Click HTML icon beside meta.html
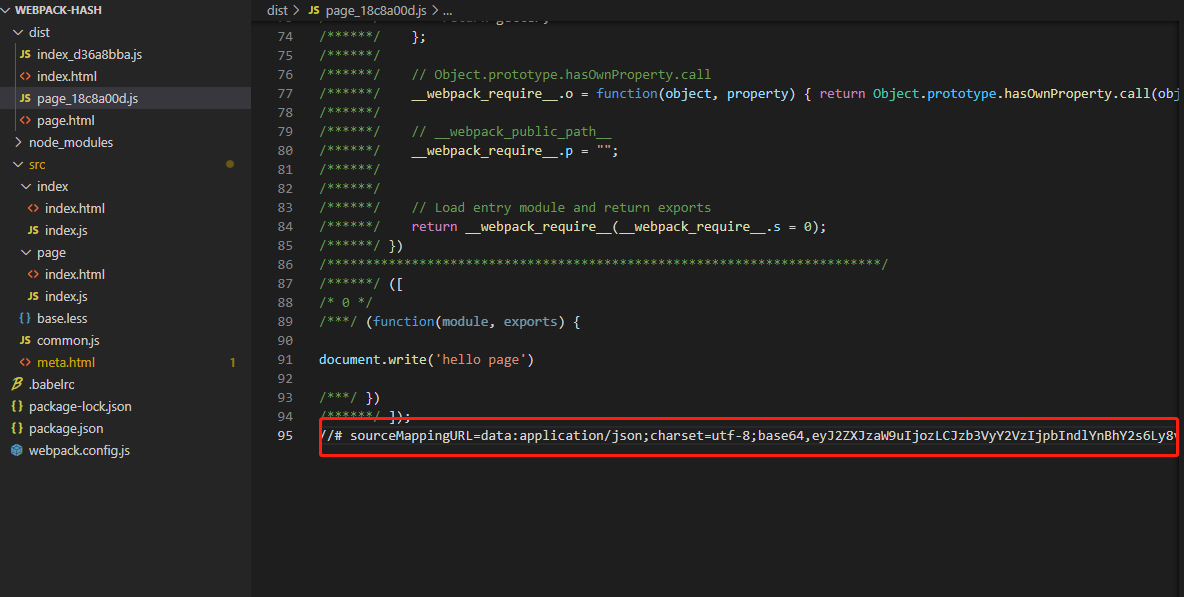 tap(25, 362)
